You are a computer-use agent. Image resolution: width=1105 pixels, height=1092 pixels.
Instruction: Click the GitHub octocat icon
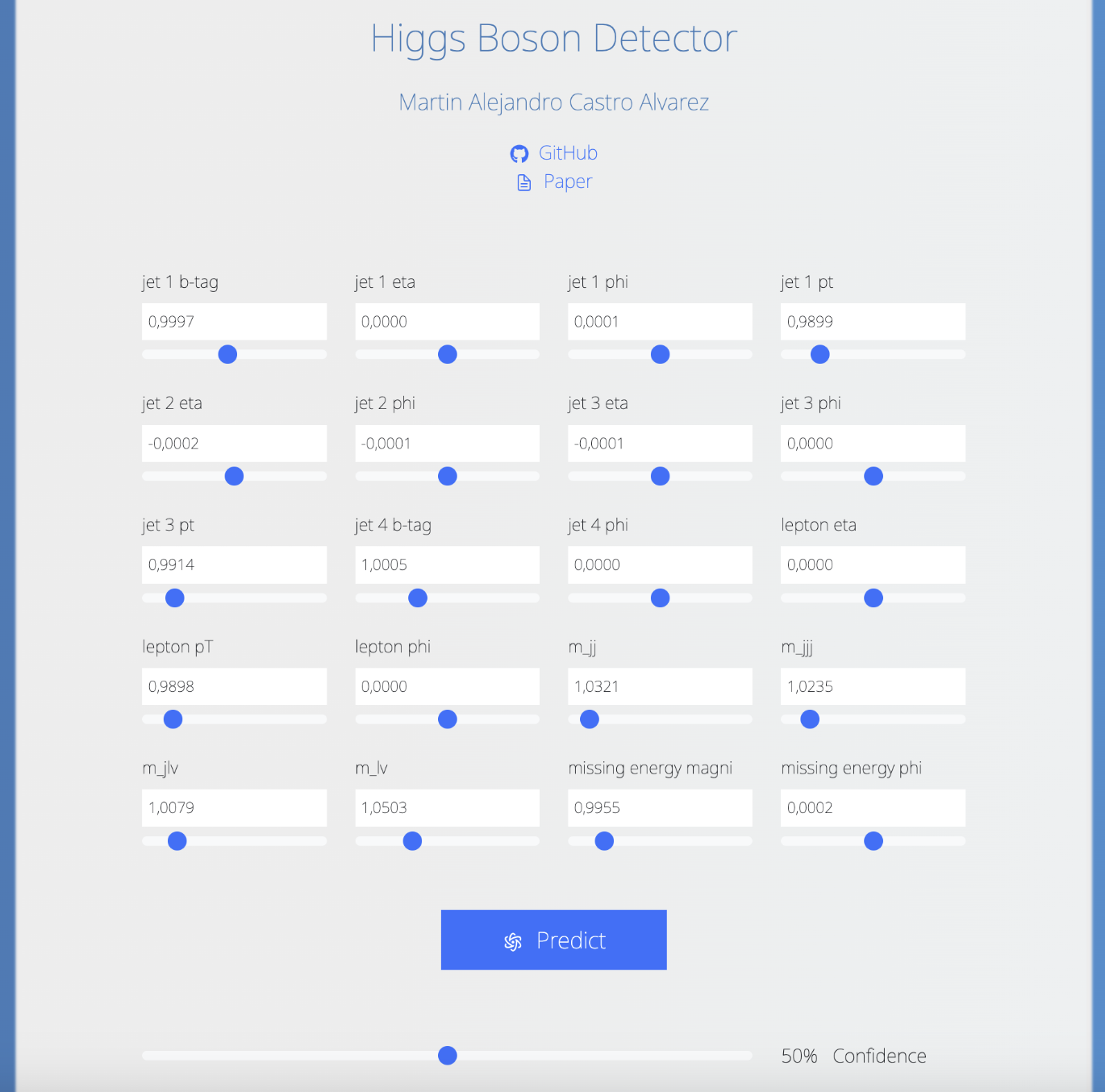pos(520,153)
